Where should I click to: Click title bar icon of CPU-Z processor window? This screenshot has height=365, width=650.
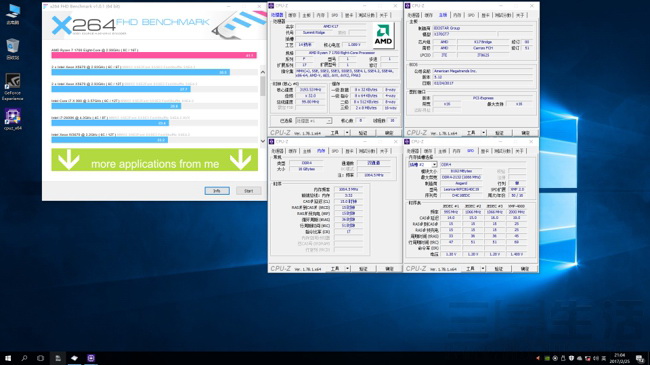click(x=272, y=6)
